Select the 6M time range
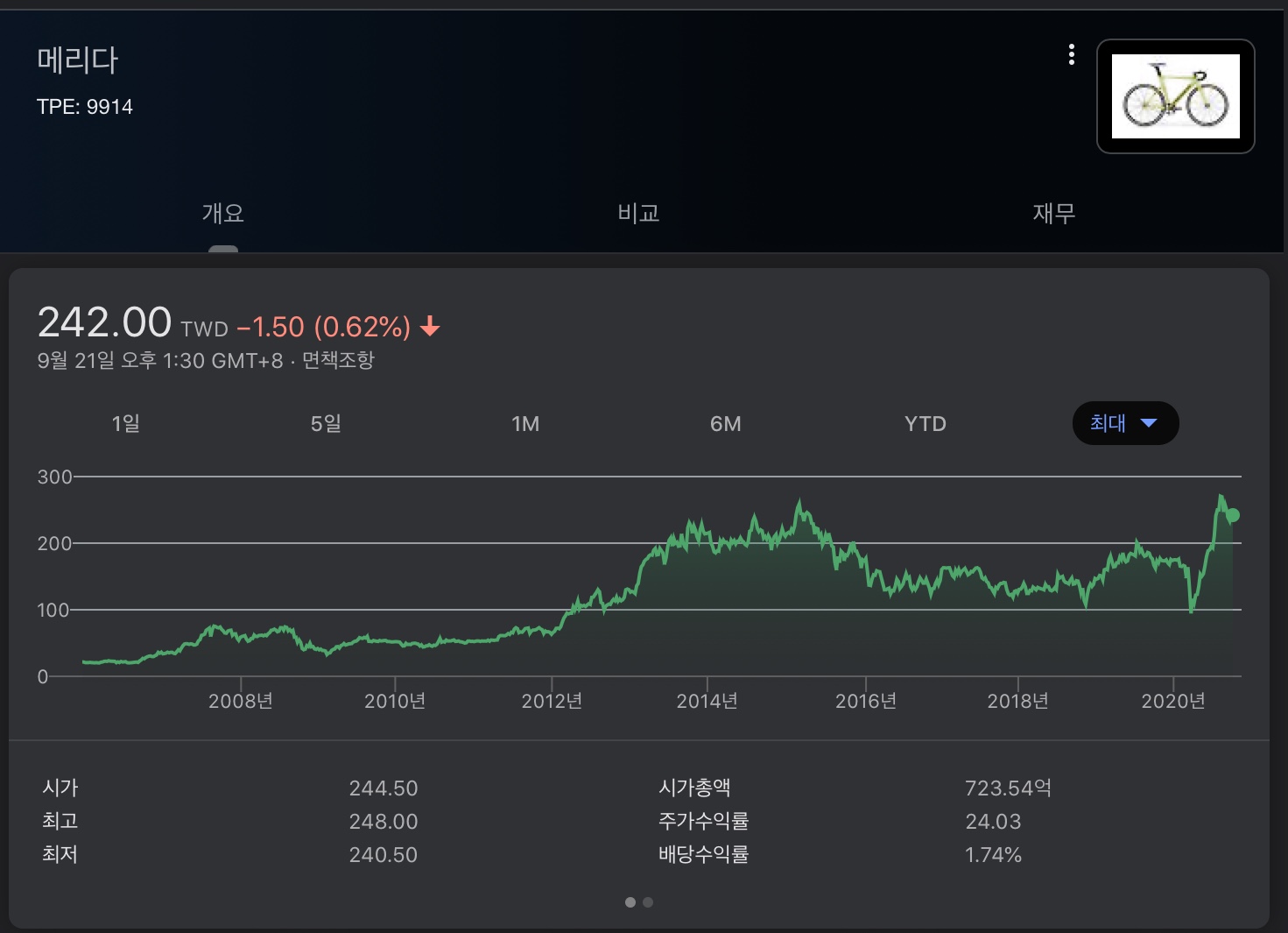Image resolution: width=1288 pixels, height=933 pixels. pyautogui.click(x=726, y=423)
